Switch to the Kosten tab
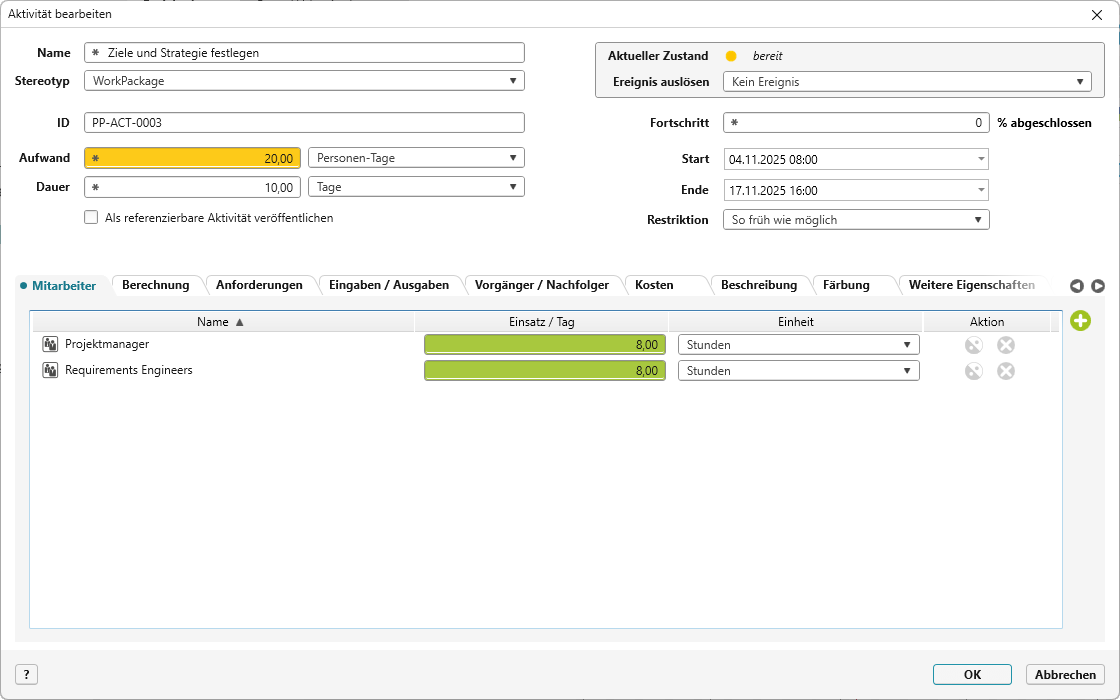Viewport: 1120px width, 700px height. pos(654,285)
